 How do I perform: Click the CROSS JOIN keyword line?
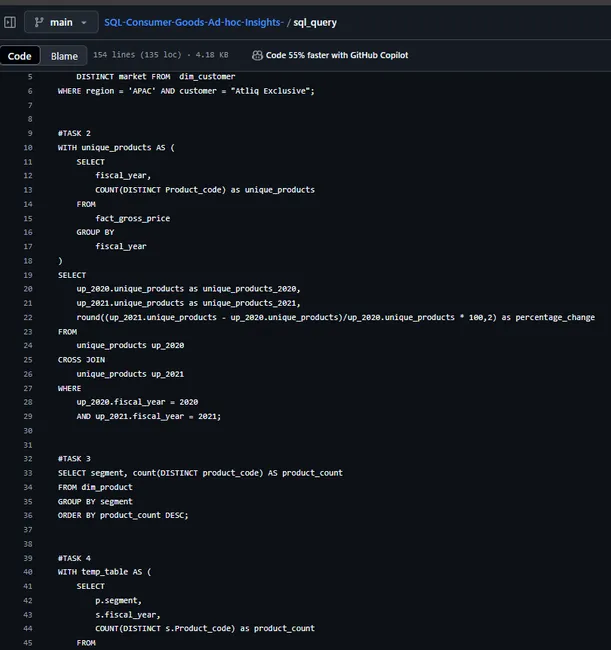(x=81, y=360)
